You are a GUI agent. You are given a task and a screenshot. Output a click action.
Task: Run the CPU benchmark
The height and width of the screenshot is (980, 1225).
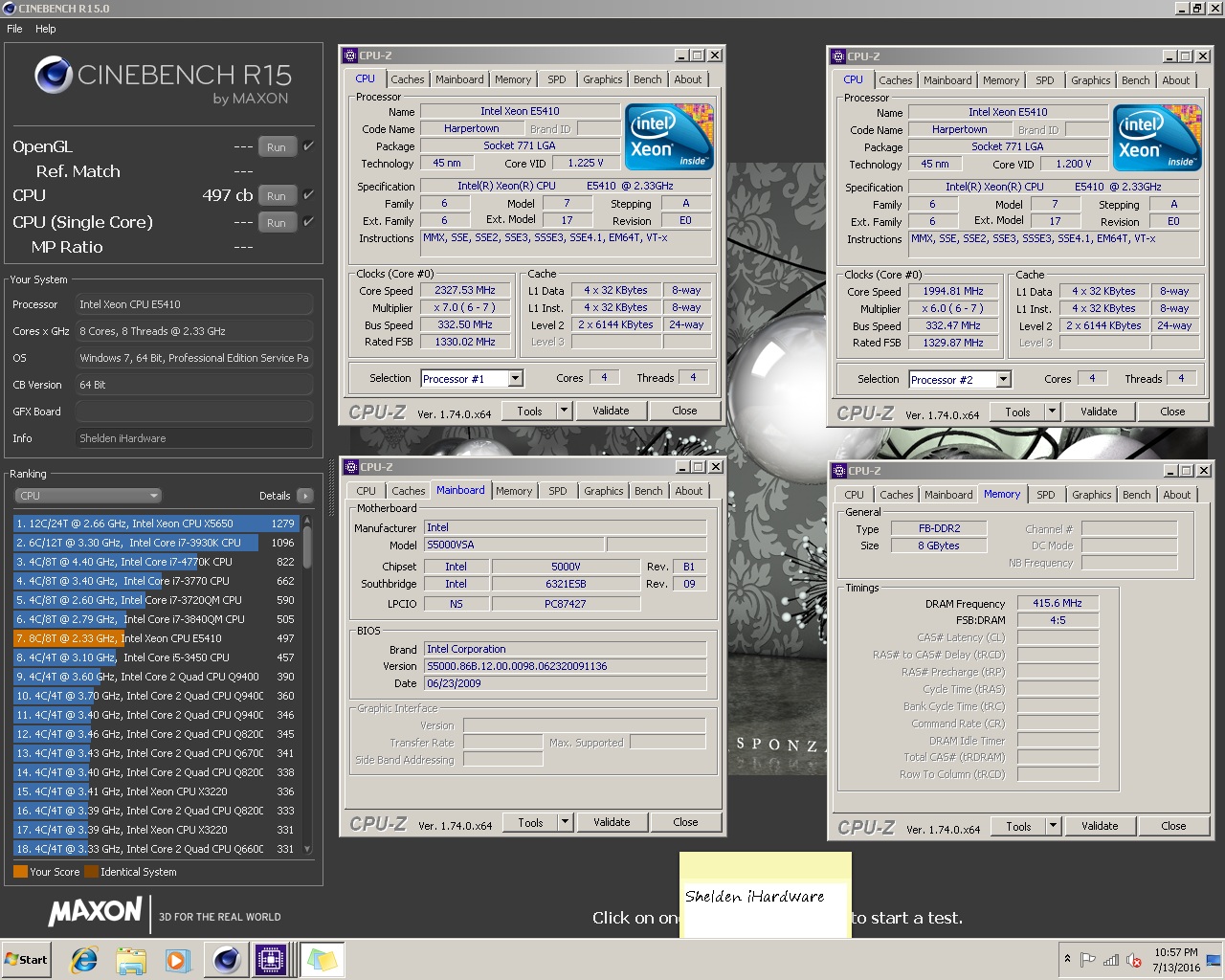click(x=277, y=195)
